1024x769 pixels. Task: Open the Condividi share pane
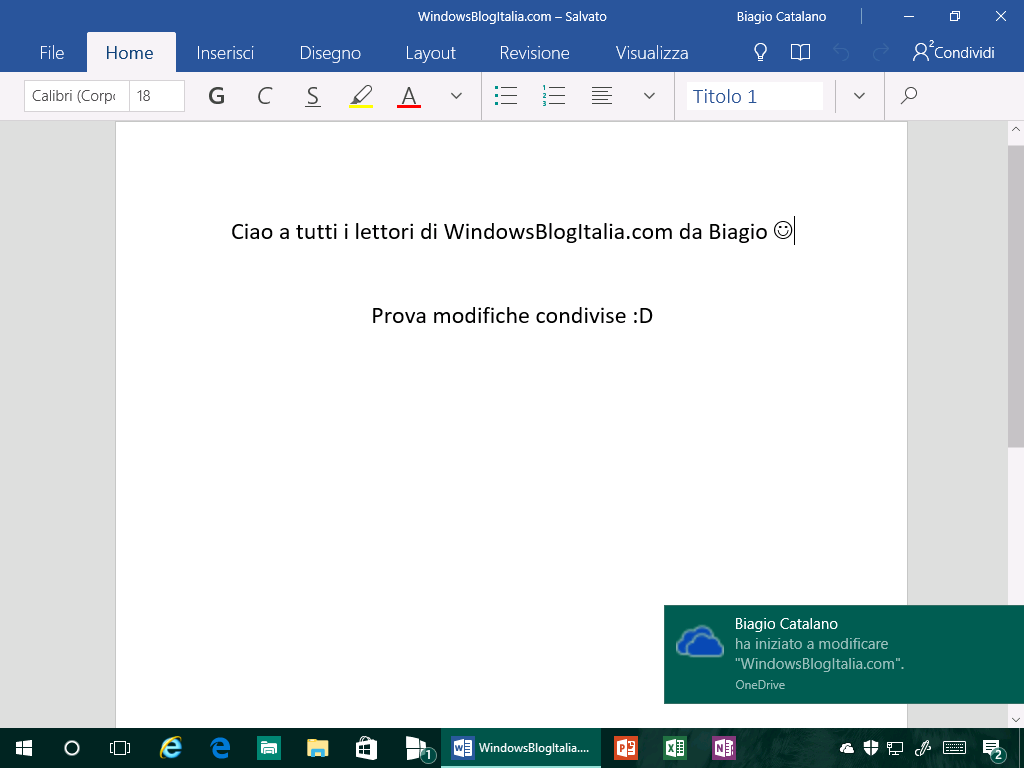click(x=953, y=52)
